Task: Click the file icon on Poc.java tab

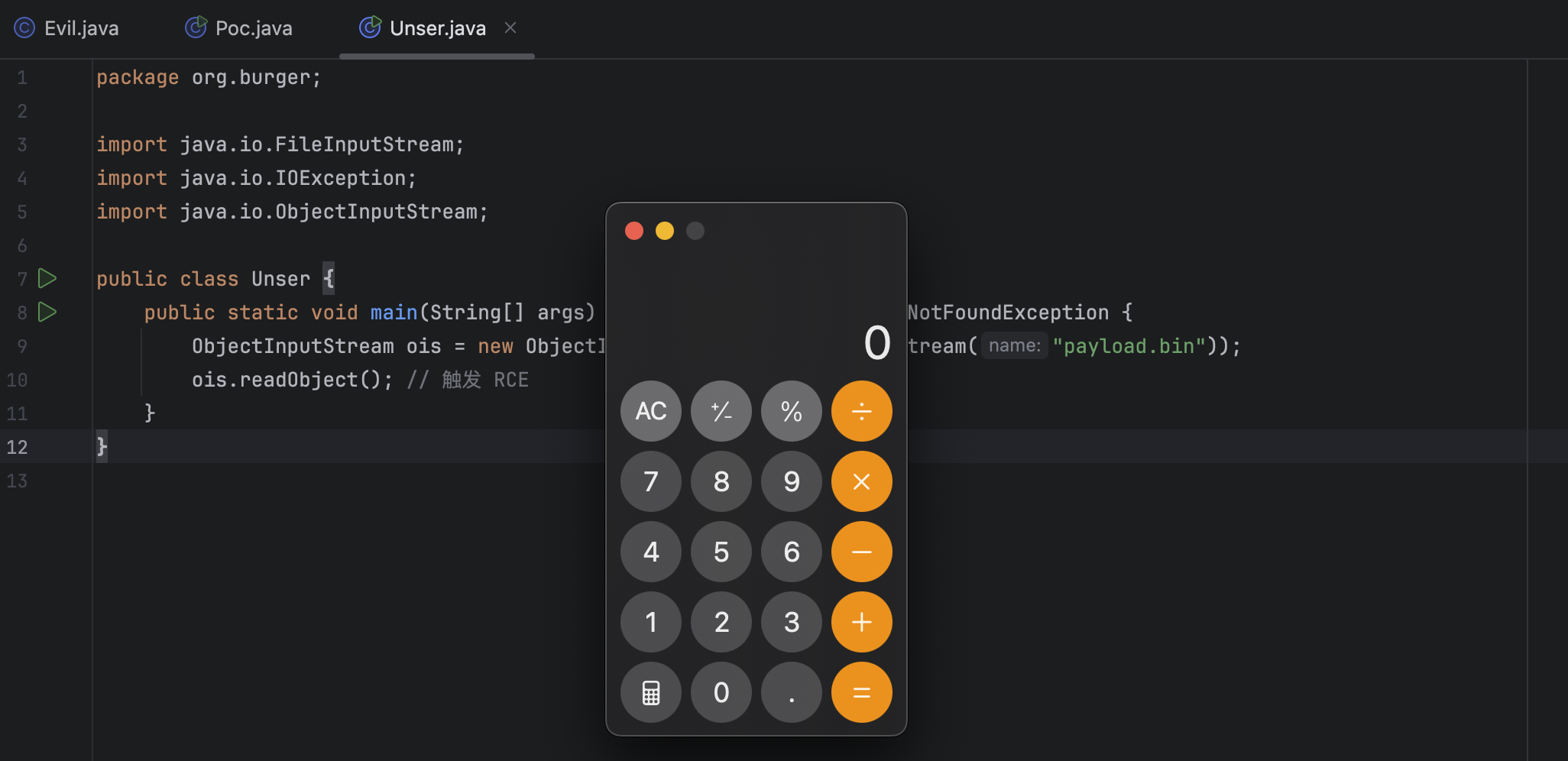Action: (196, 28)
